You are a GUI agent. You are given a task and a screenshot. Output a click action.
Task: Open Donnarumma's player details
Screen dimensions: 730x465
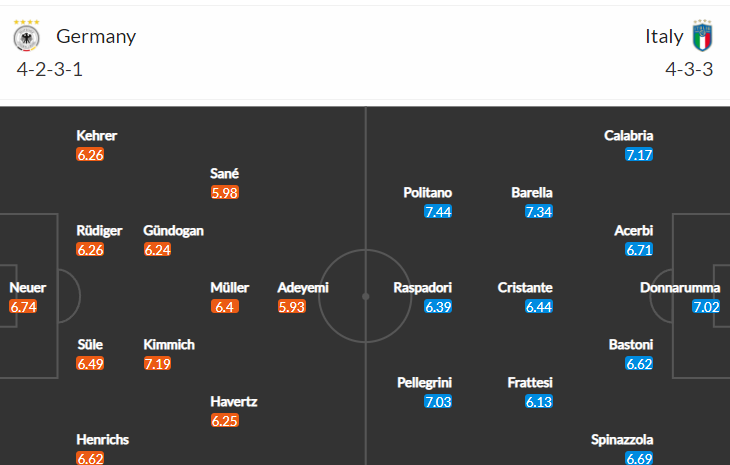tap(680, 288)
